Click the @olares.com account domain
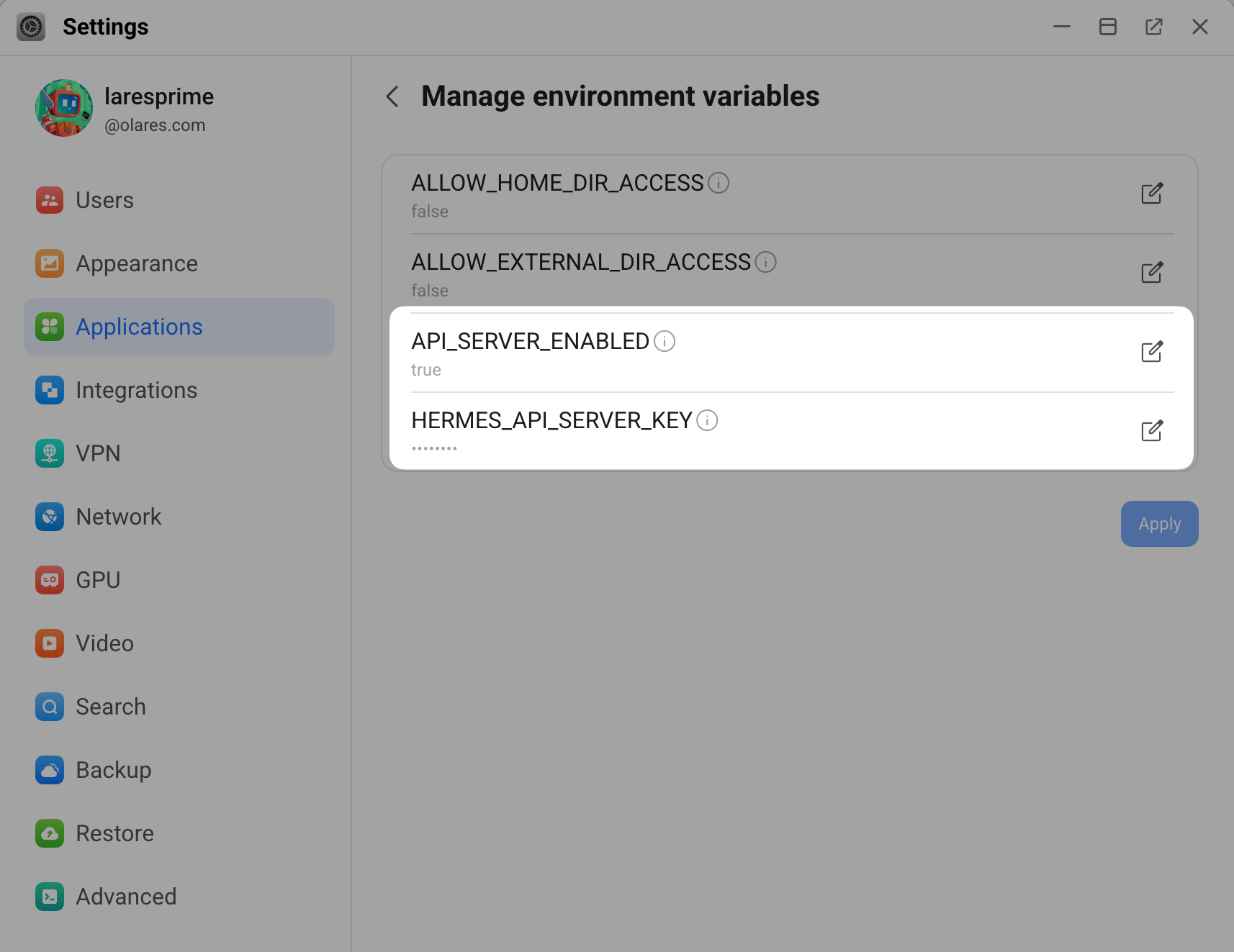Image resolution: width=1234 pixels, height=952 pixels. point(155,125)
